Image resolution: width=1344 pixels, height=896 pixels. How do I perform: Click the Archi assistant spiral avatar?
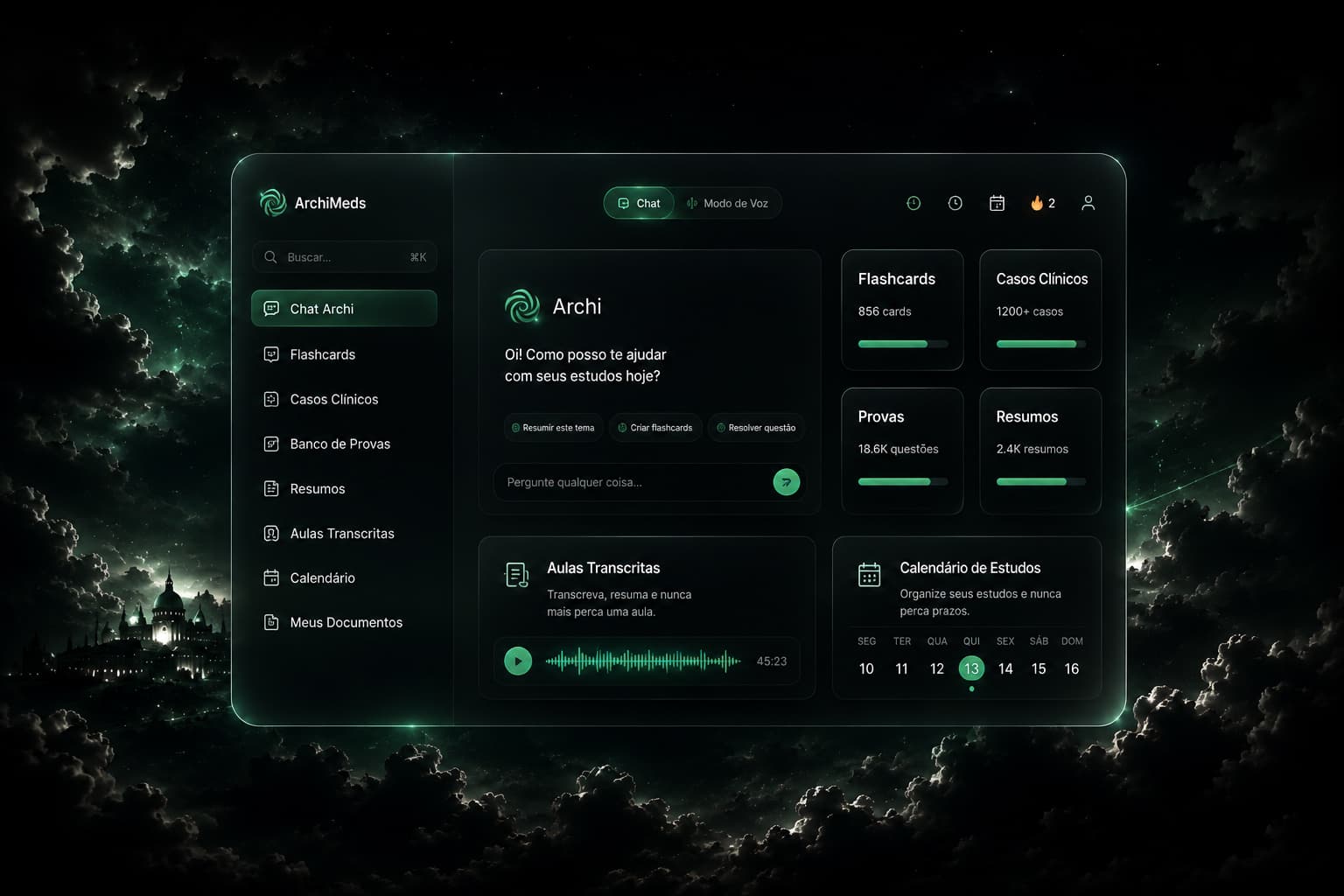coord(522,306)
